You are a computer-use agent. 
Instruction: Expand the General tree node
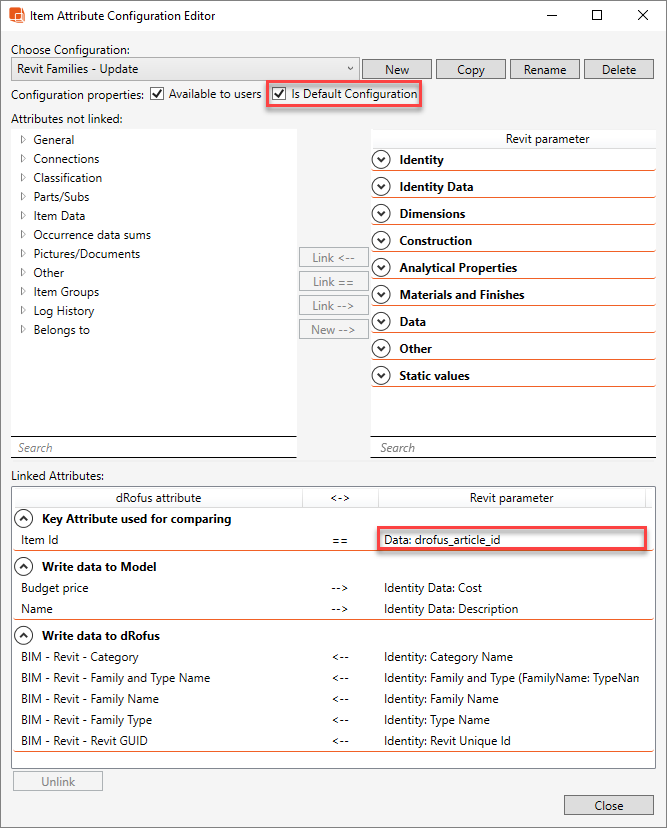[23, 140]
